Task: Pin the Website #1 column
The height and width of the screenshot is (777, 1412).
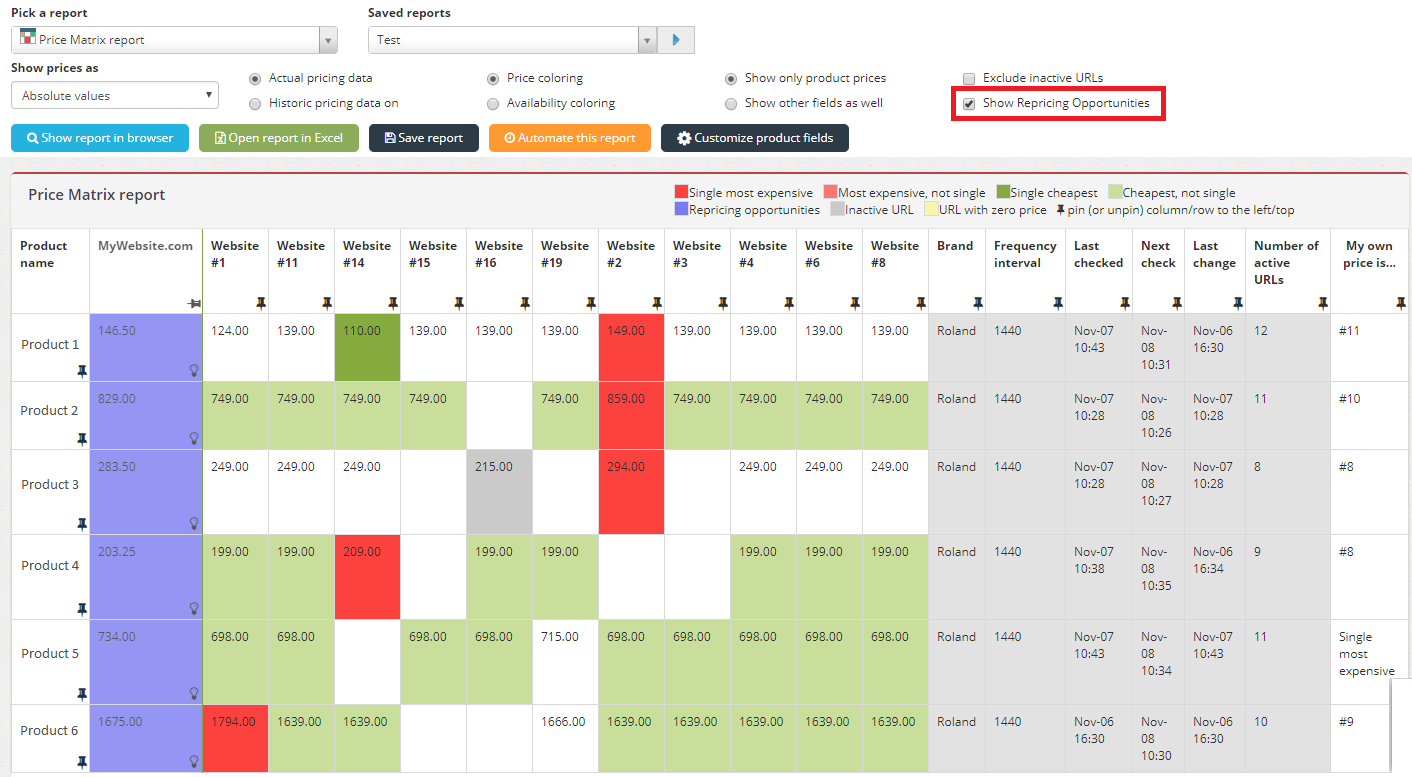Action: [261, 302]
